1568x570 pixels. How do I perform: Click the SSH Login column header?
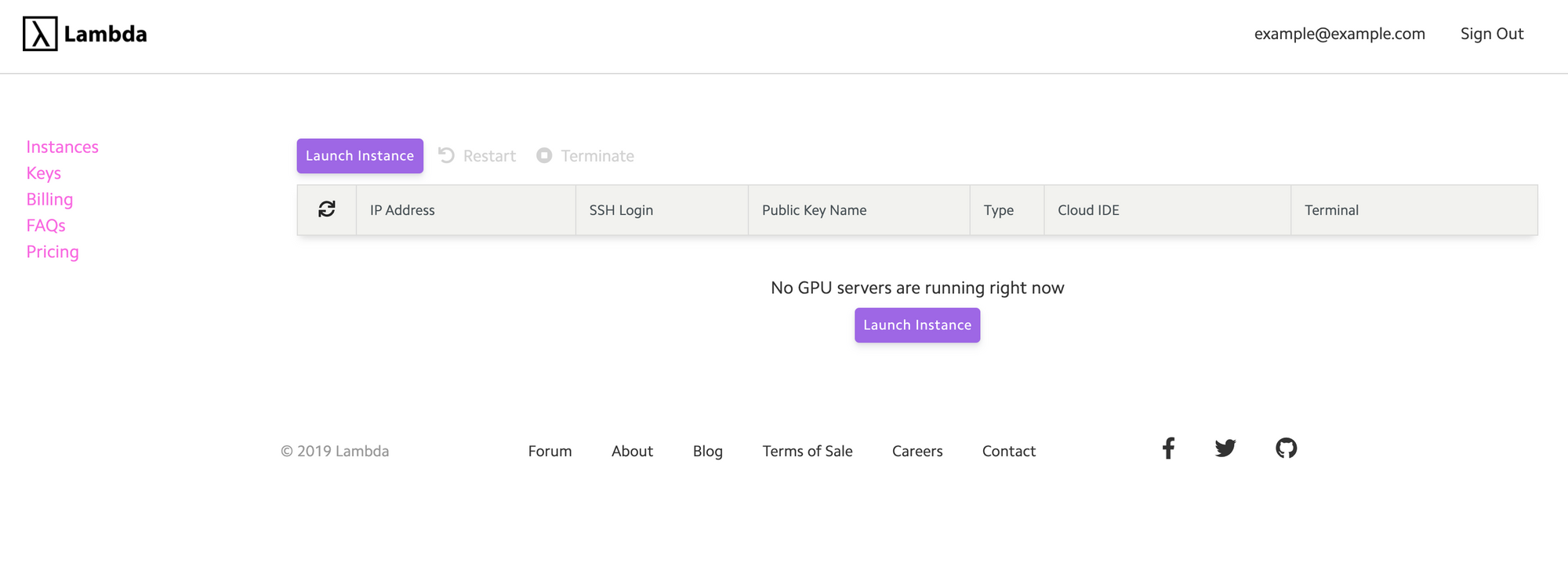point(662,210)
